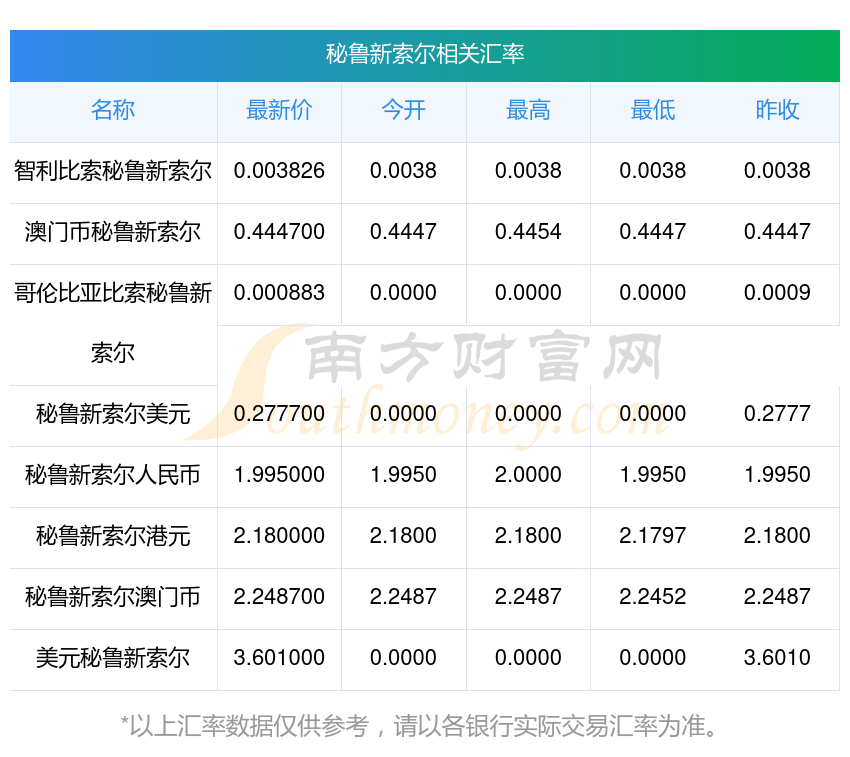Select the 最新价 column header
This screenshot has height=757, width=850.
tap(279, 110)
